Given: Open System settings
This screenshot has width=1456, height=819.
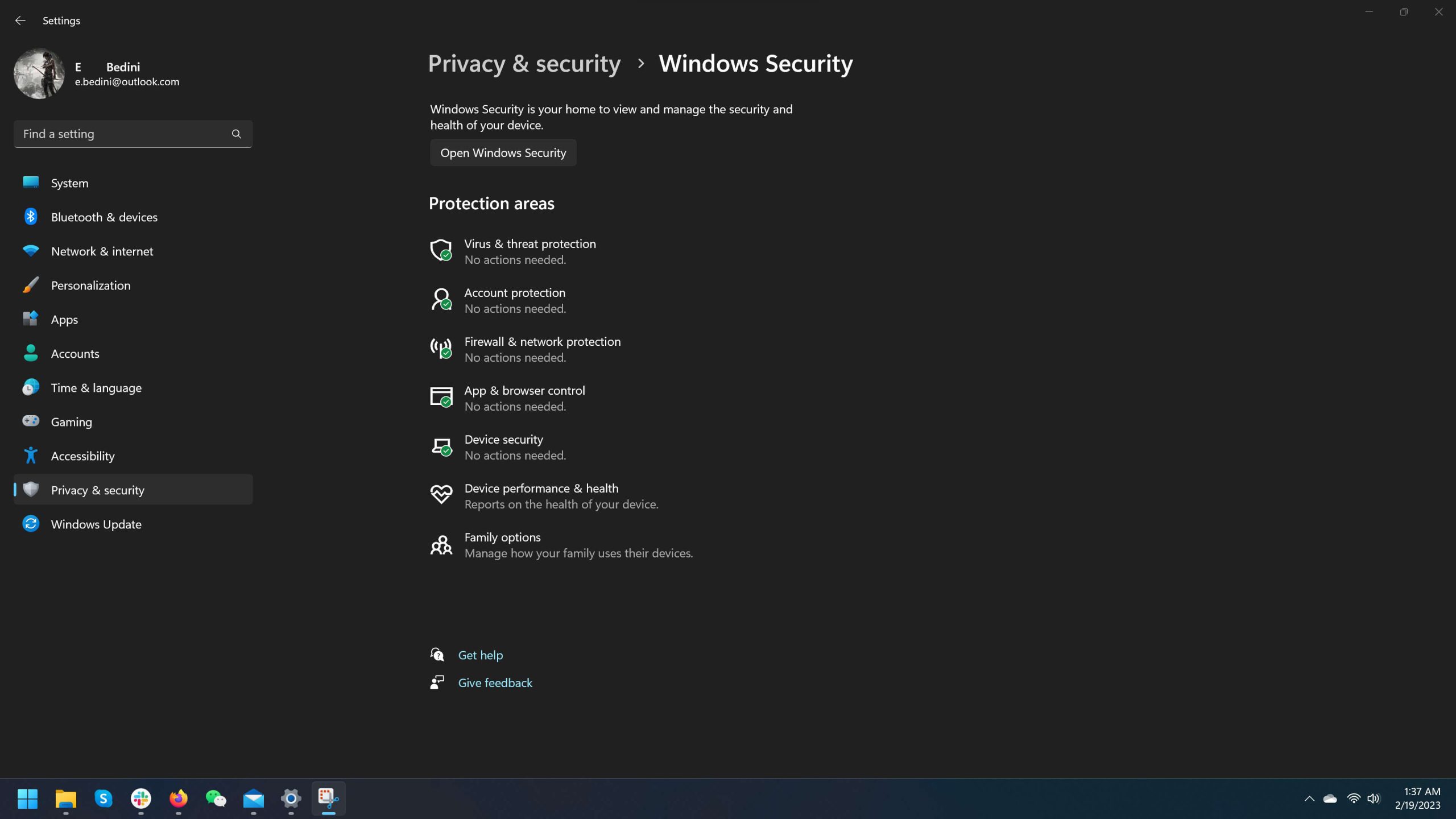Looking at the screenshot, I should [x=133, y=183].
